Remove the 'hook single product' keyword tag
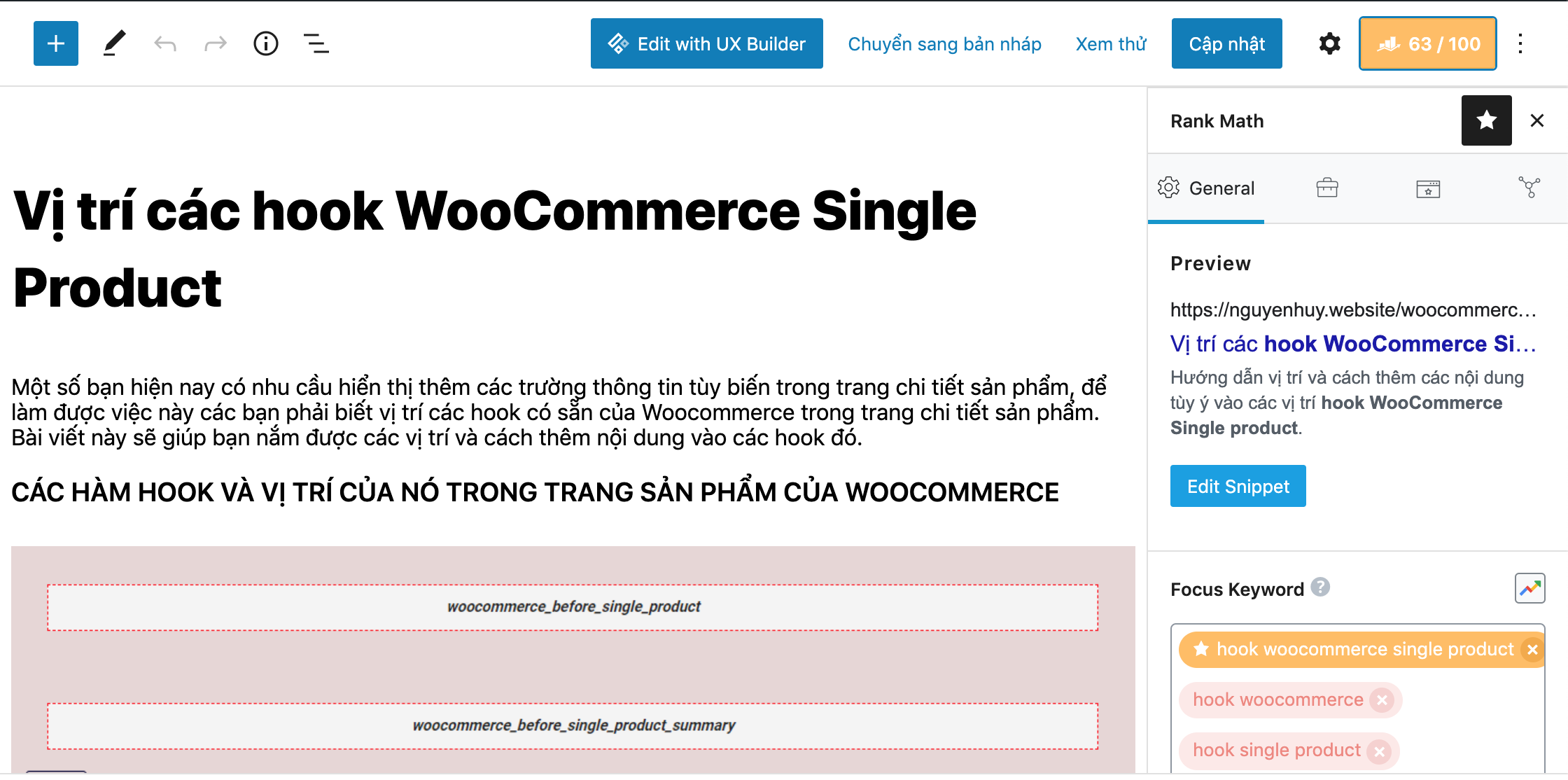 tap(1379, 751)
